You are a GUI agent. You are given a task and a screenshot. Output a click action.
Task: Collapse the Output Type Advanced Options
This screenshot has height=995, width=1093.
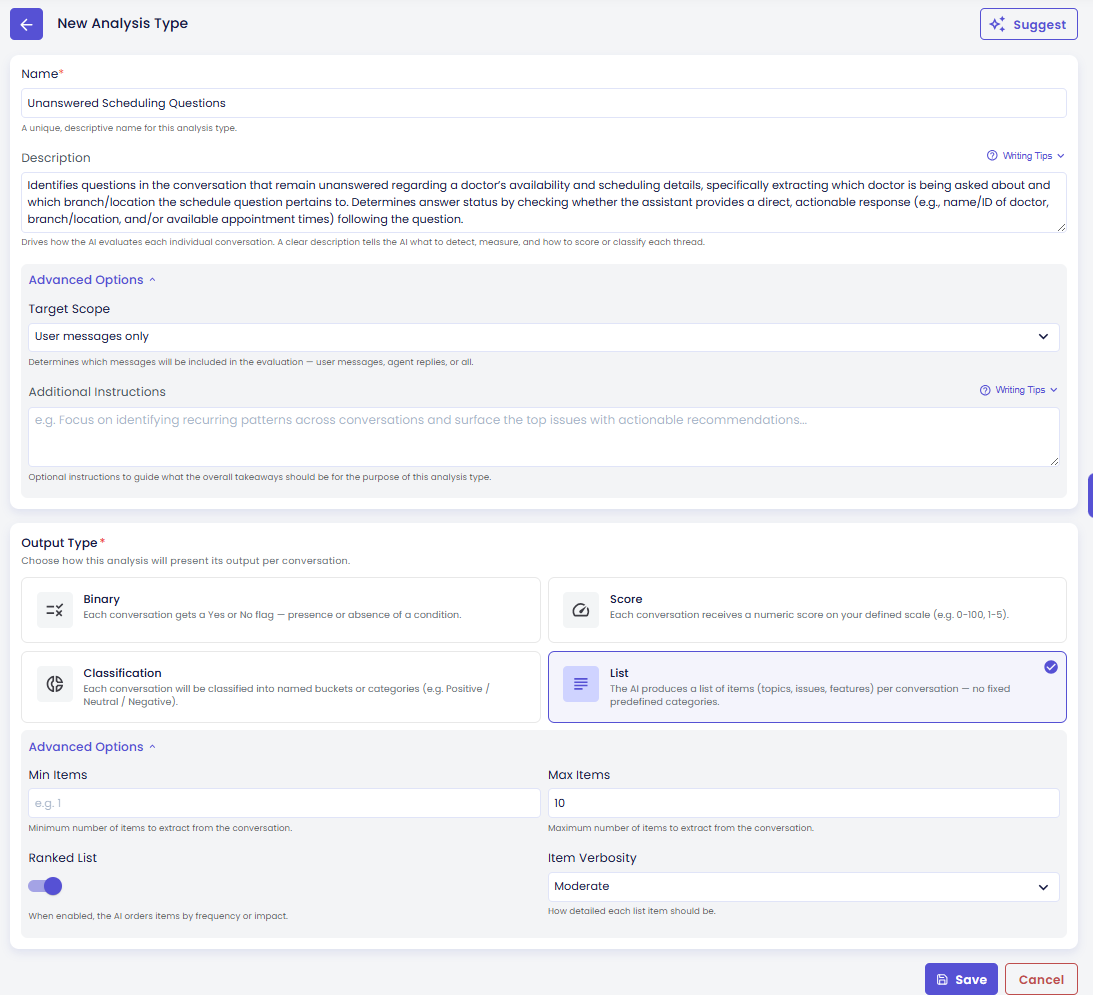(x=92, y=747)
